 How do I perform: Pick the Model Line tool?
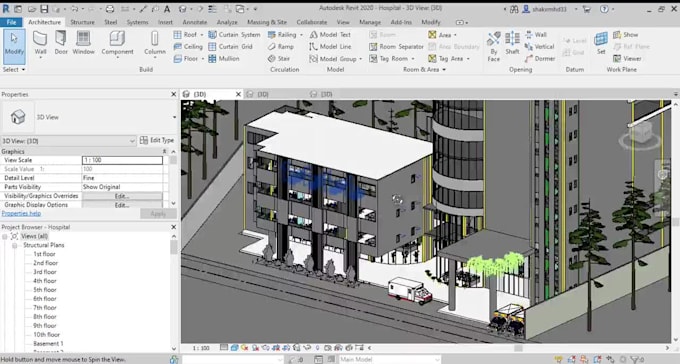[x=330, y=46]
